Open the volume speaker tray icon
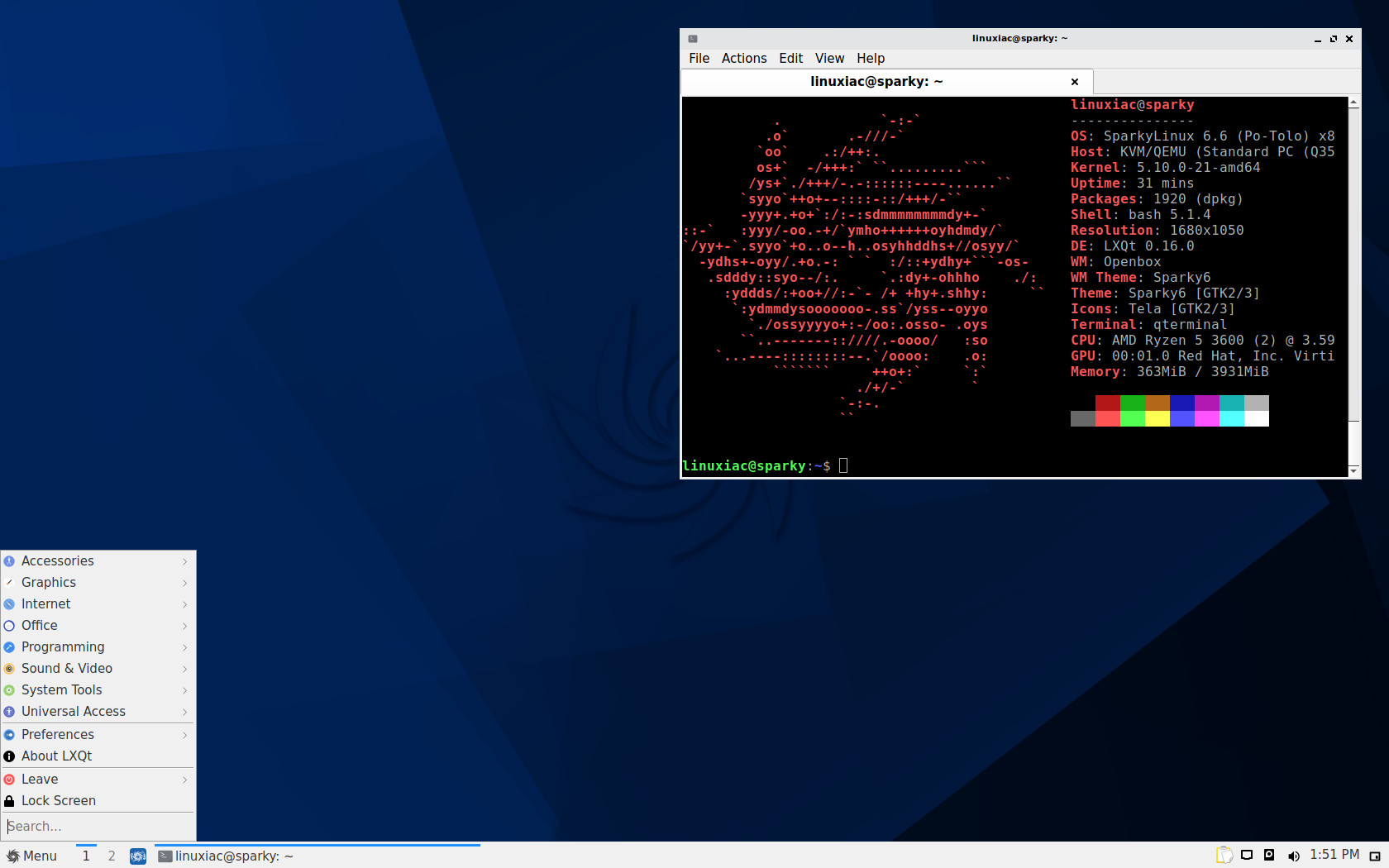The width and height of the screenshot is (1389, 868). (1293, 856)
